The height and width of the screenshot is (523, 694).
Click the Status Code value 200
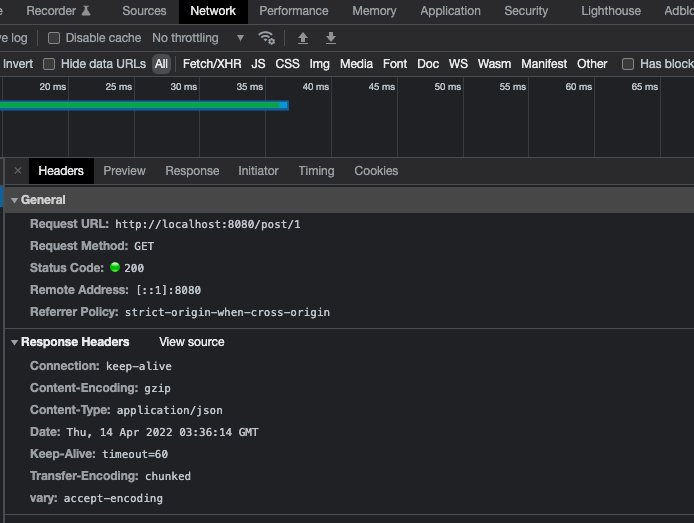point(134,268)
